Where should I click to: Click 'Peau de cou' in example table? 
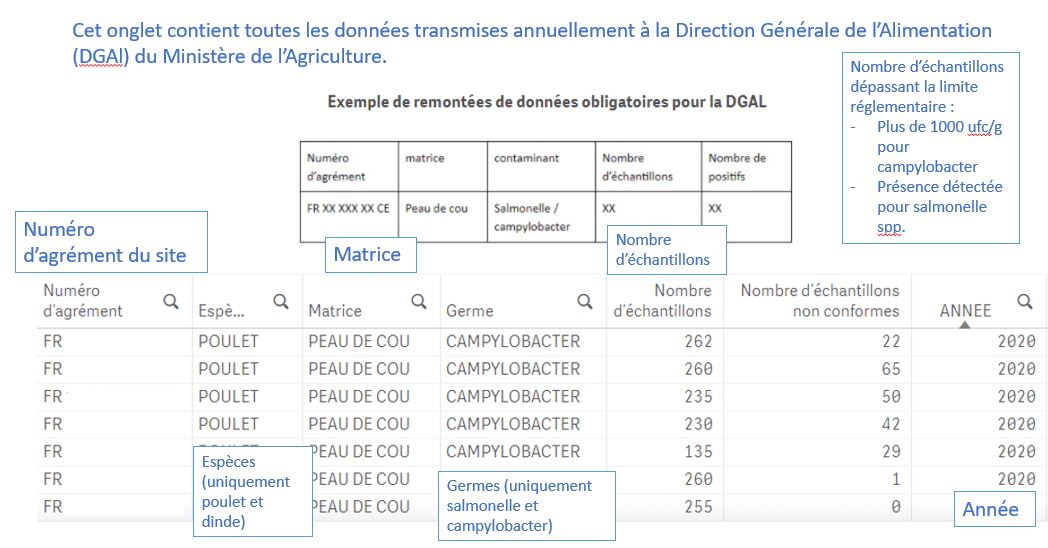436,209
